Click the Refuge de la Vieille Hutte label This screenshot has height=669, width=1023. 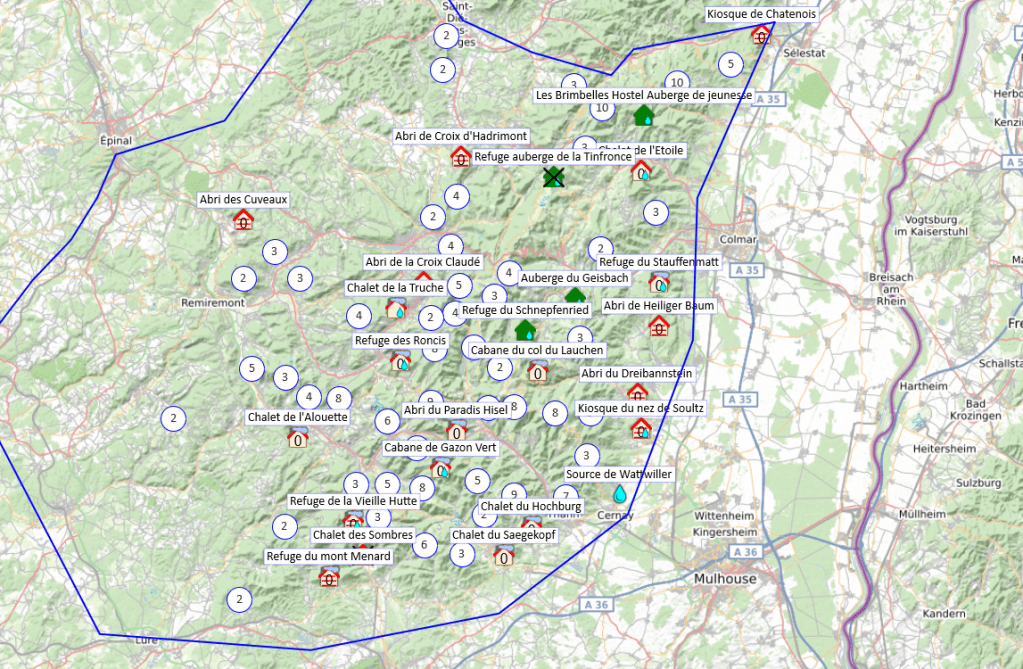353,501
